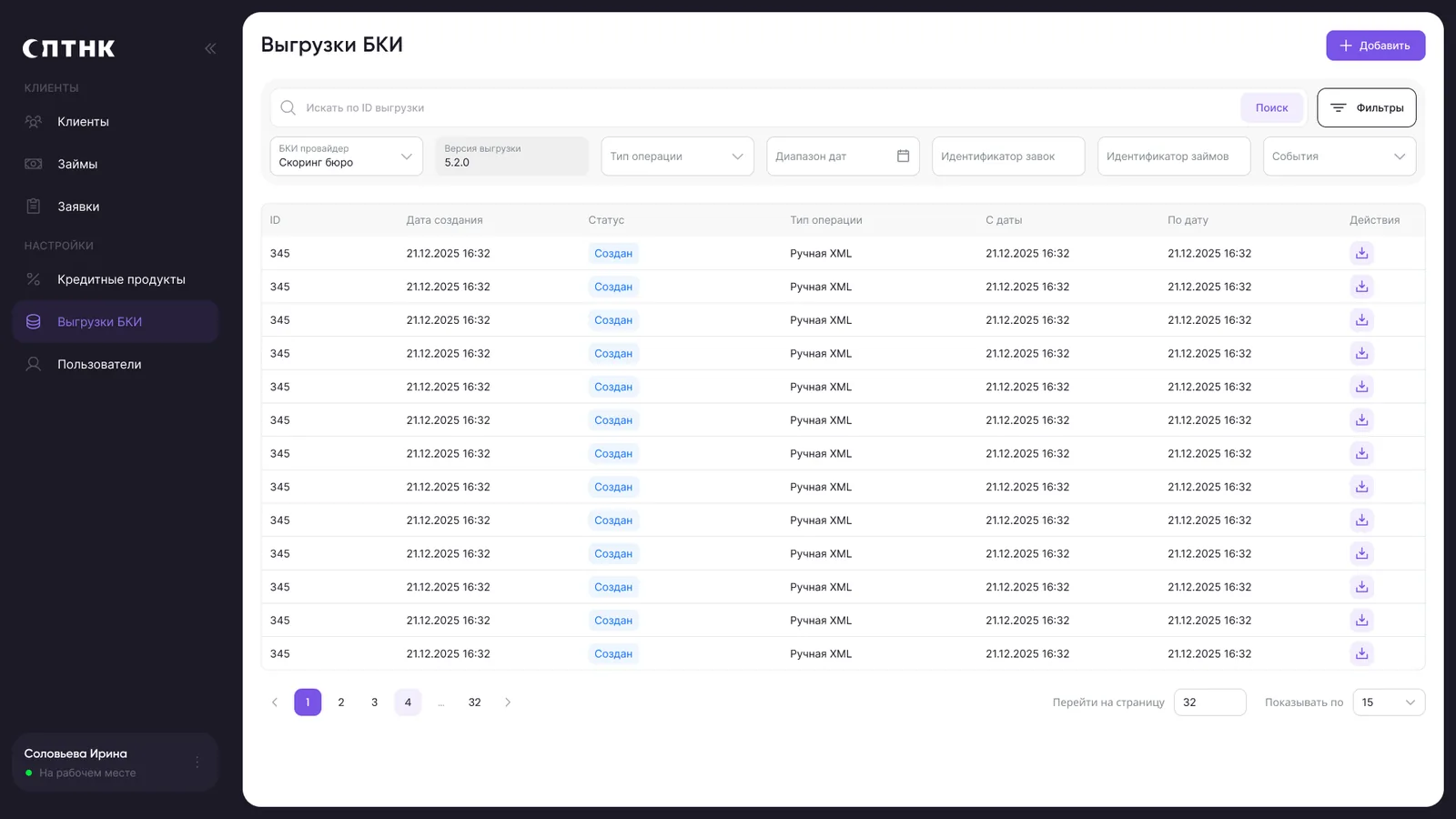Click the По дату column header

[x=1188, y=220]
